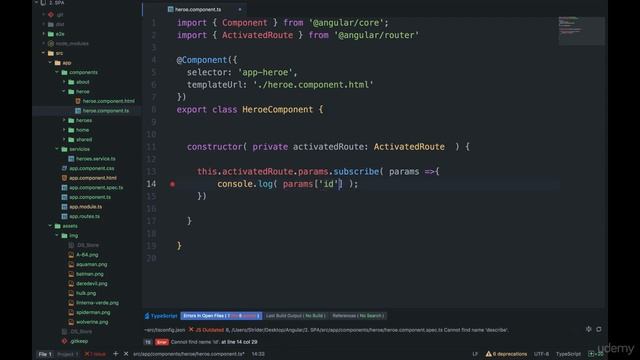Click the X icon in status bar
The width and height of the screenshot is (640, 360).
pyautogui.click(x=126, y=353)
